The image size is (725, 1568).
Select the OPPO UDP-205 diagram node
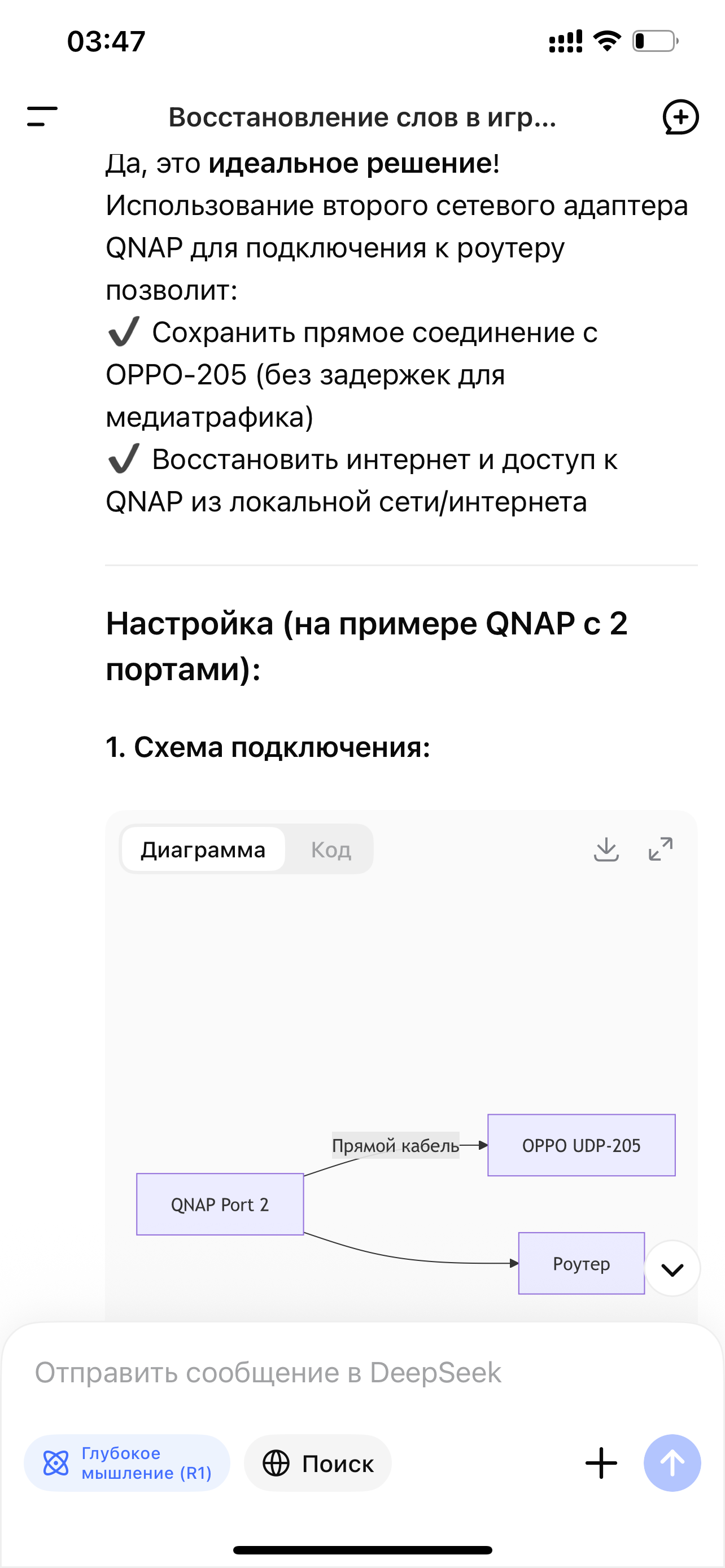tap(582, 1145)
